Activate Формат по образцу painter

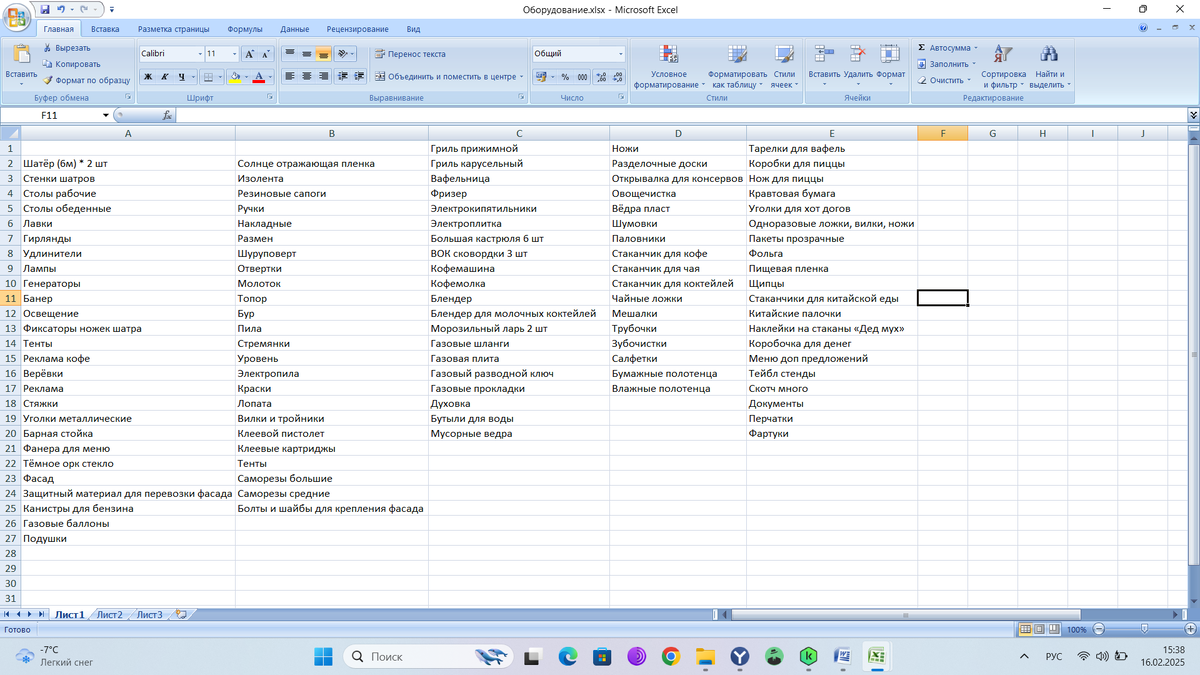[86, 80]
